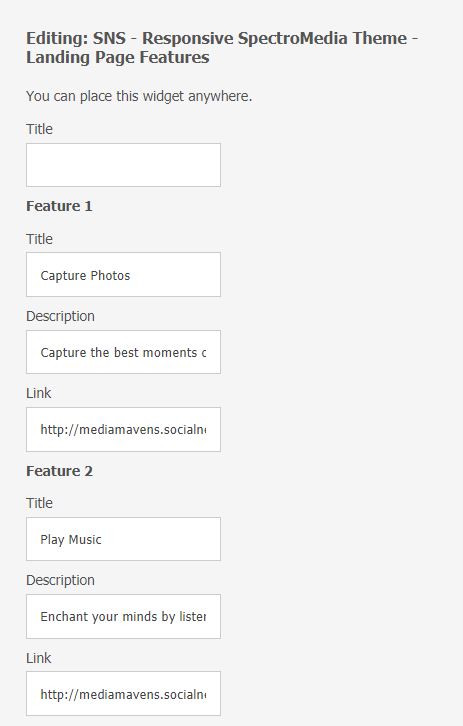The image size is (463, 726).
Task: Click the Feature 2 Link URL field
Action: [123, 694]
